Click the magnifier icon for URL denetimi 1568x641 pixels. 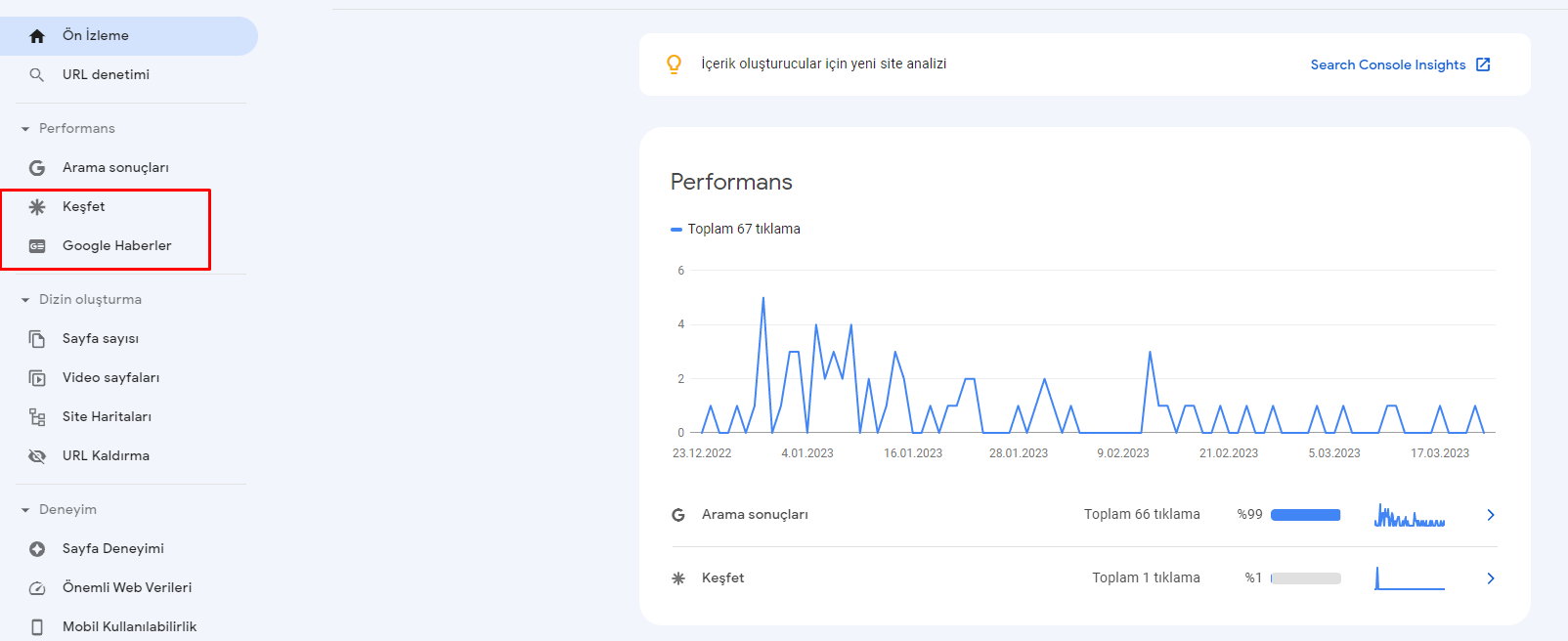[37, 75]
